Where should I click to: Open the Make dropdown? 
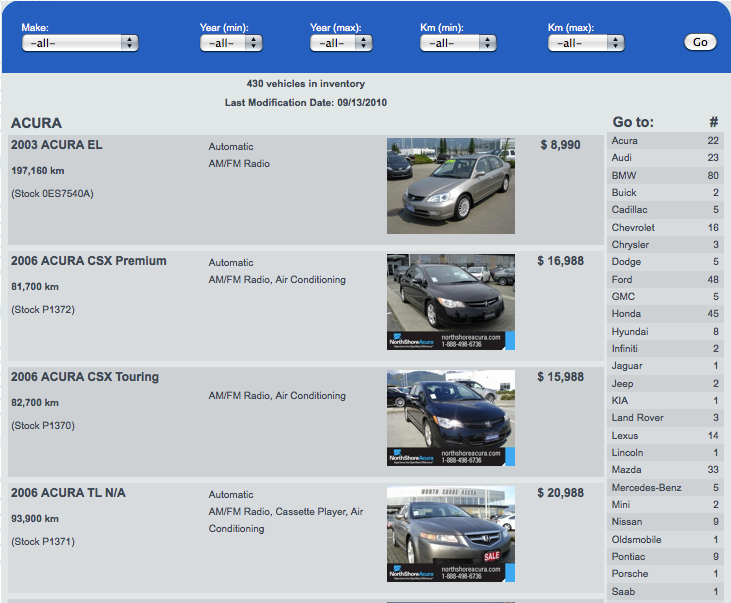(x=80, y=43)
